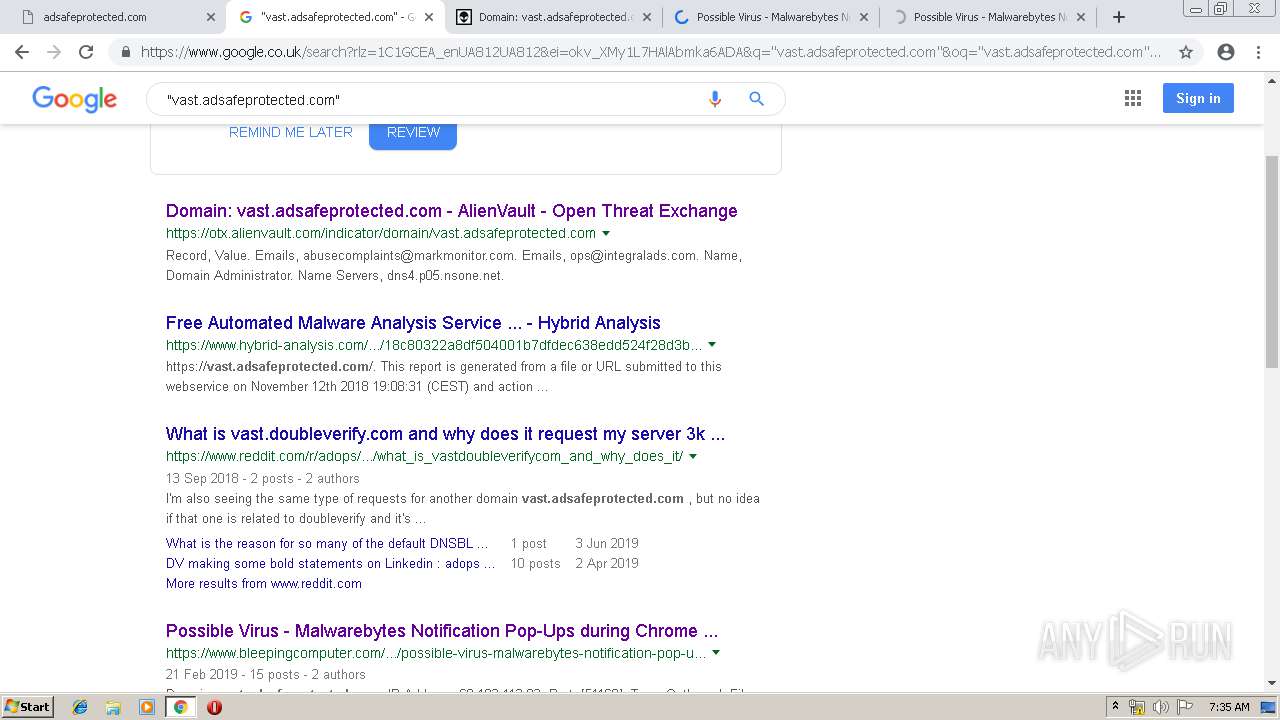This screenshot has width=1280, height=720.
Task: Expand the reddit.com URL dropdown arrow
Action: pyautogui.click(x=693, y=456)
